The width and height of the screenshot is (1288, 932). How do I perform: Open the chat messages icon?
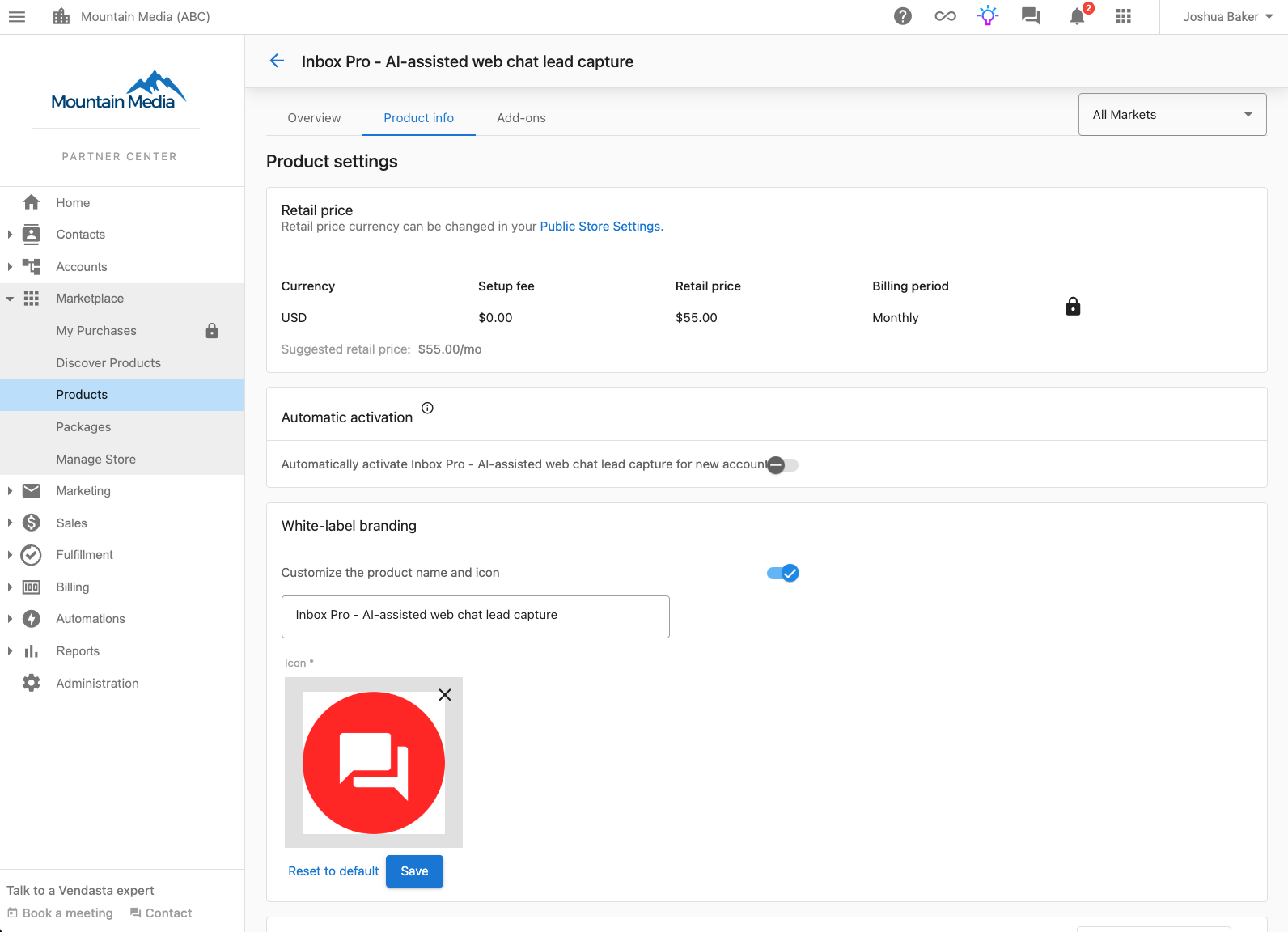click(x=1031, y=16)
